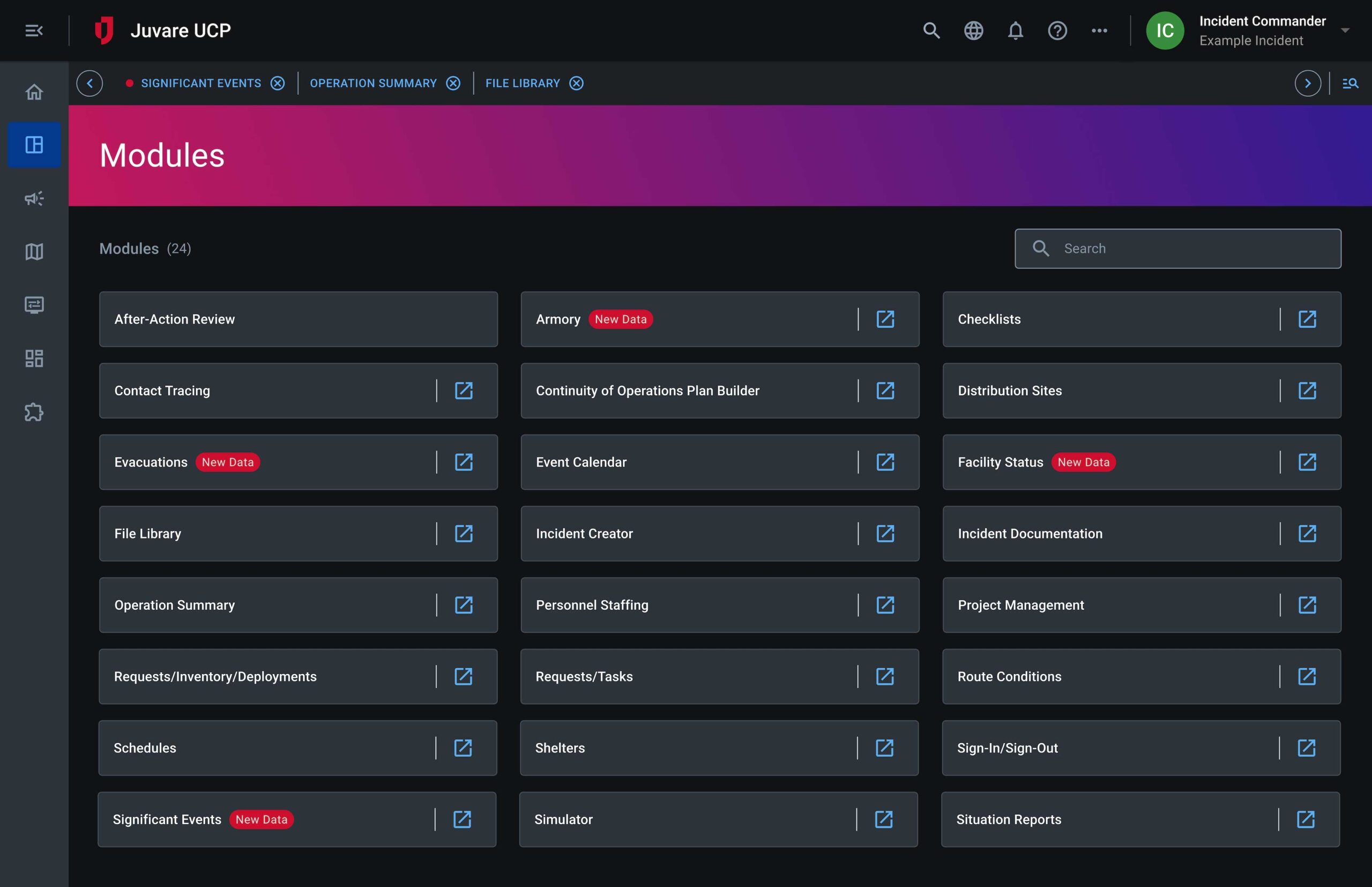Viewport: 1372px width, 887px height.
Task: Switch to the File Library tab
Action: pos(523,84)
